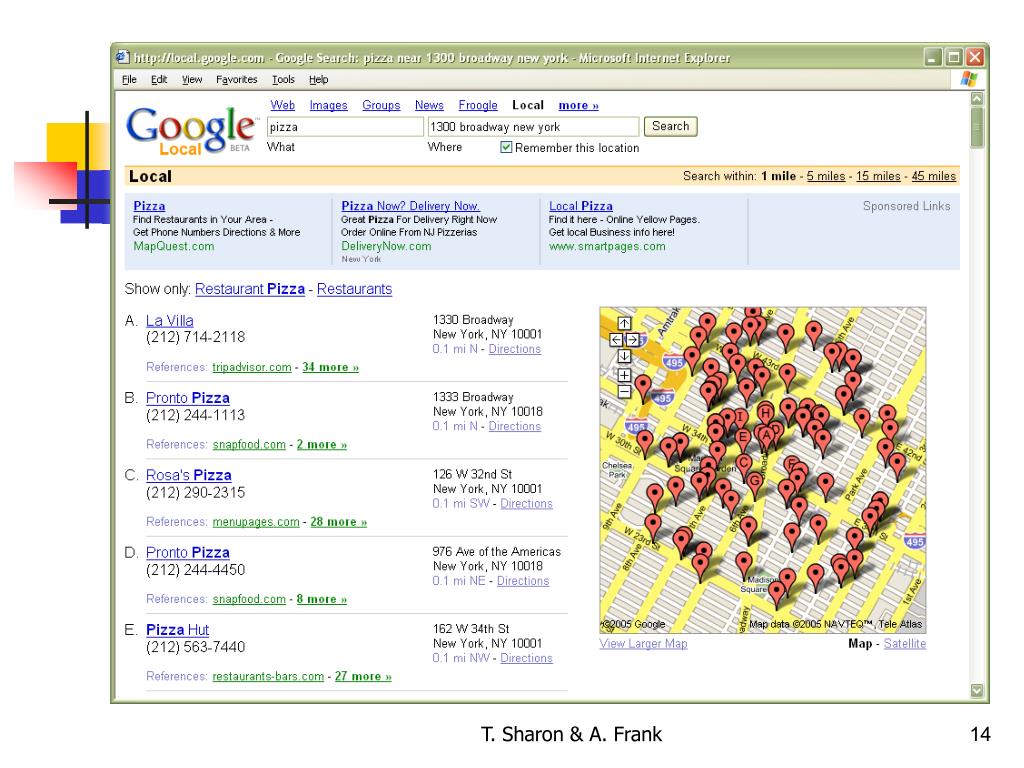Toggle the Remember this location checkbox

(x=505, y=148)
